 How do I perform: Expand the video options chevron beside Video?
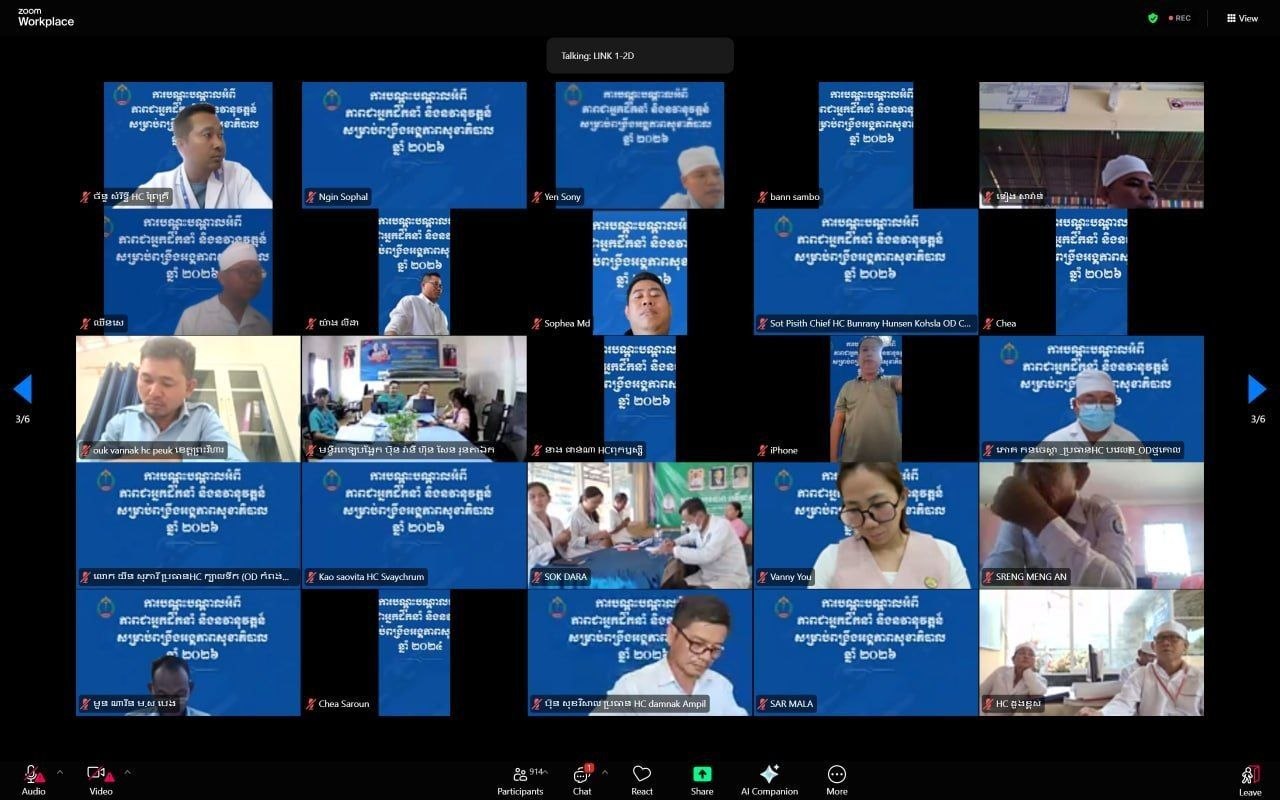click(127, 772)
